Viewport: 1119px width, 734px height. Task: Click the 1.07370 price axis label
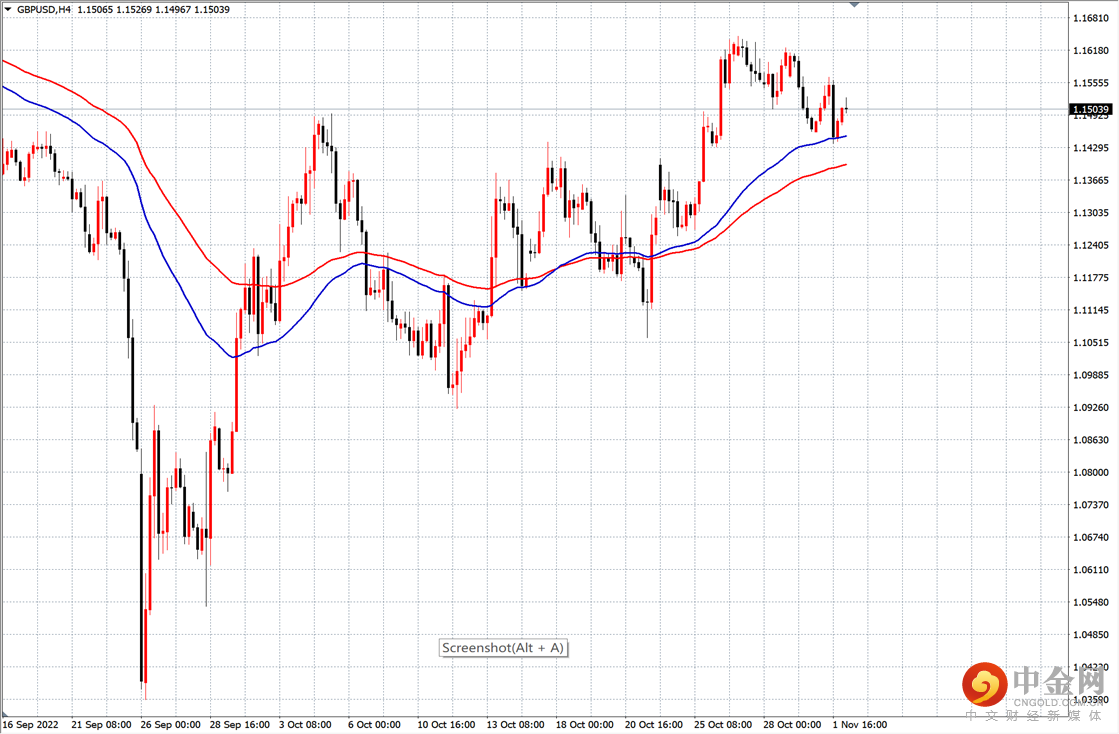(1090, 505)
